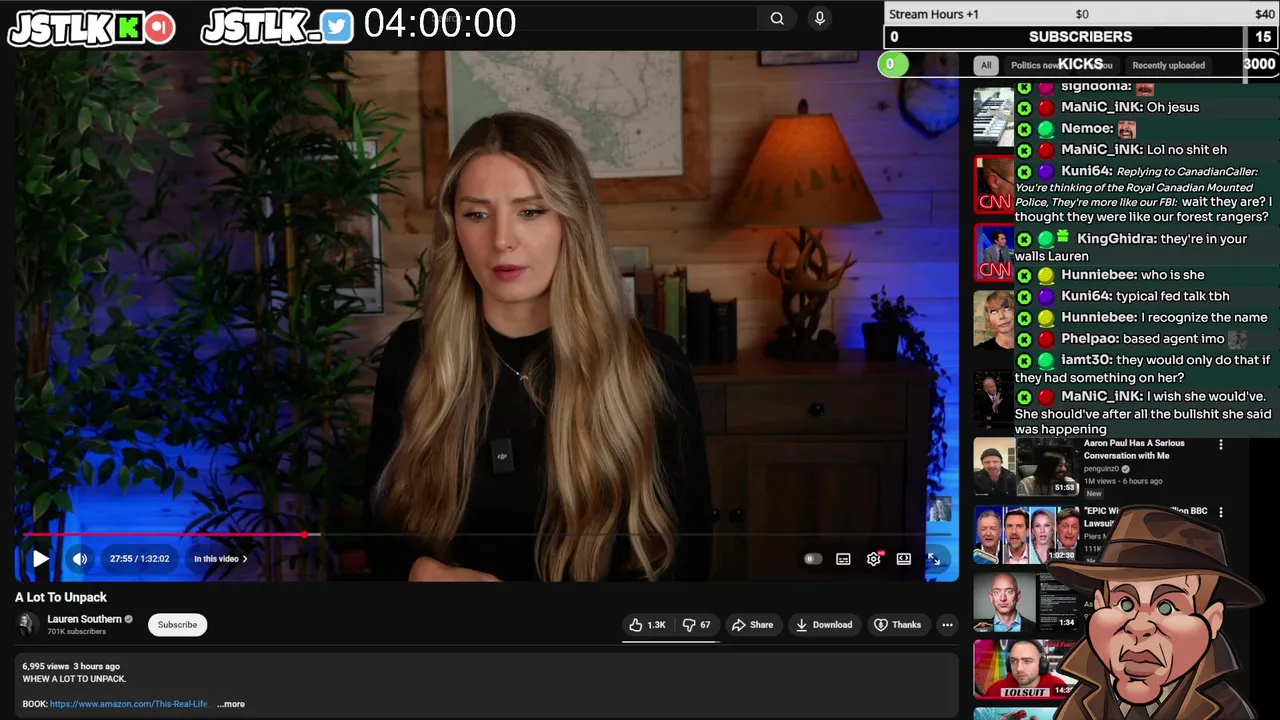Open options menu for Aaron Paul video

(1220, 444)
